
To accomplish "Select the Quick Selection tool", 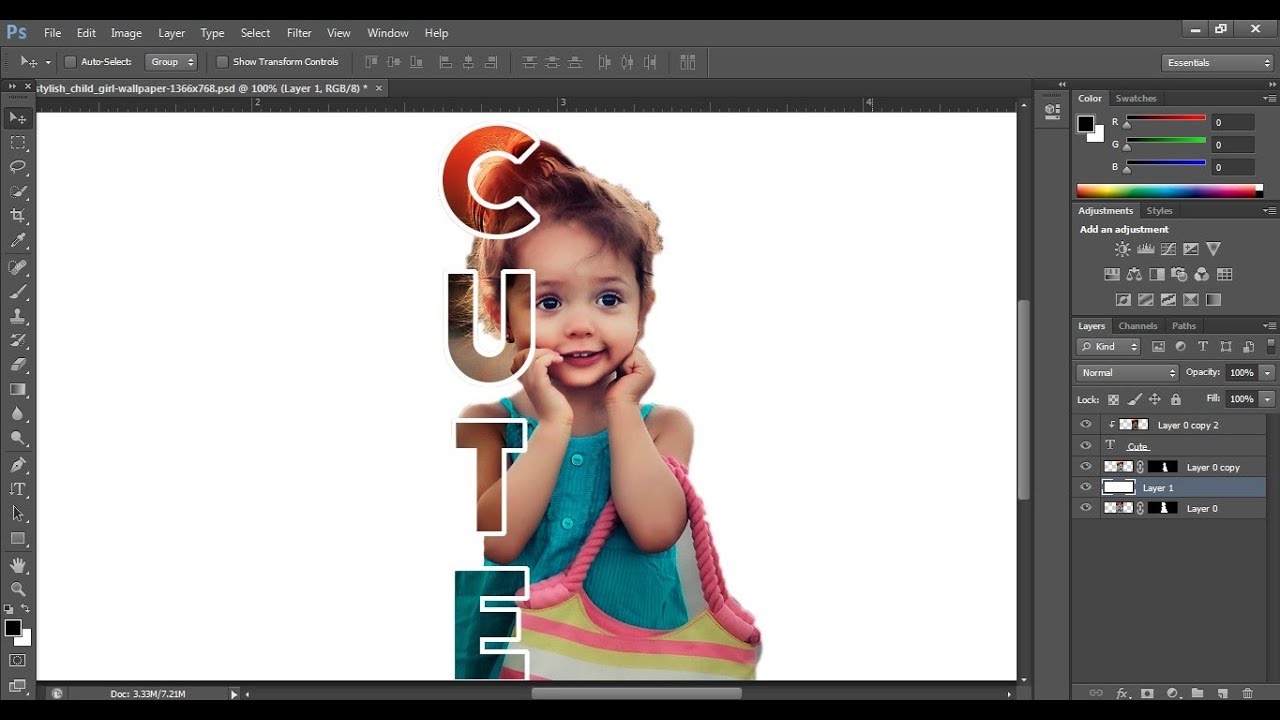I will (18, 192).
